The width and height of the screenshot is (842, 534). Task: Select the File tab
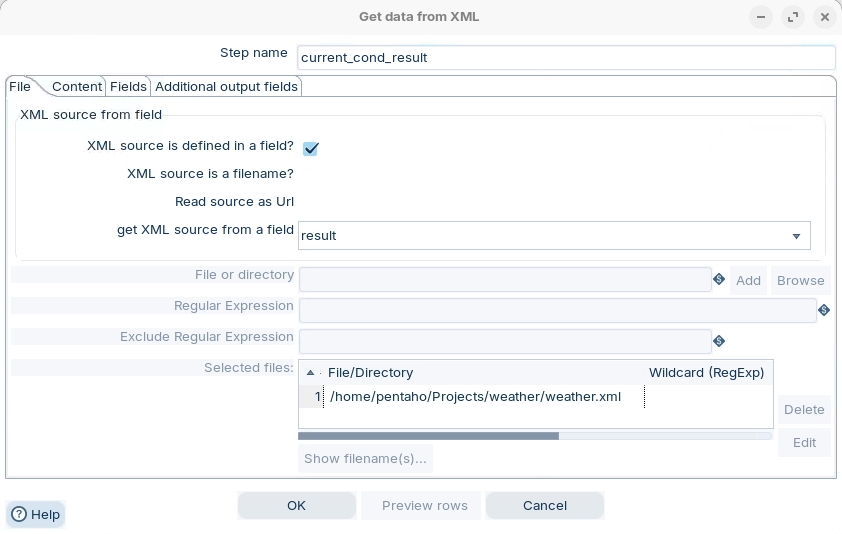point(20,87)
